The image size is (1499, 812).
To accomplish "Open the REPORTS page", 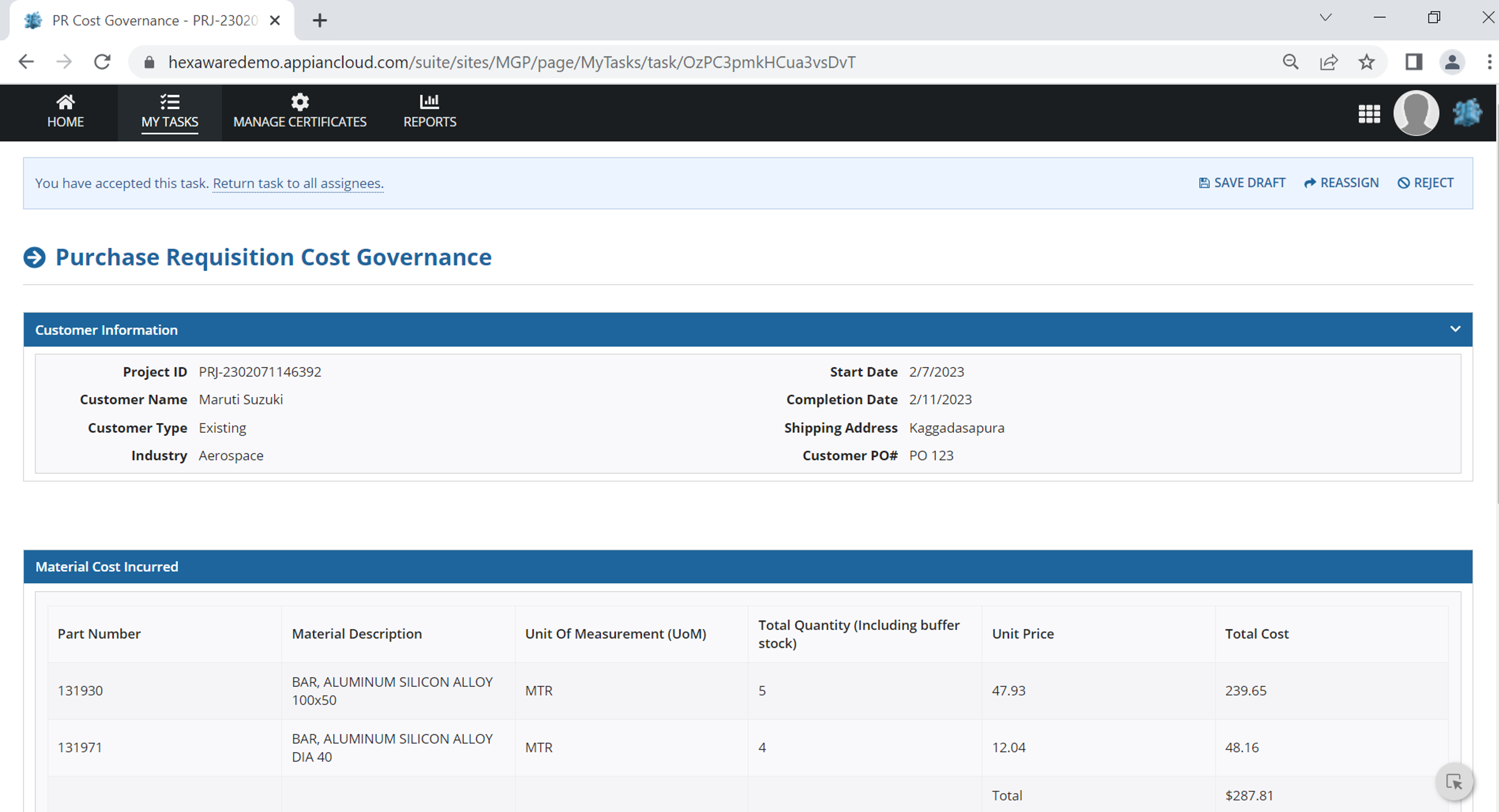I will [429, 112].
